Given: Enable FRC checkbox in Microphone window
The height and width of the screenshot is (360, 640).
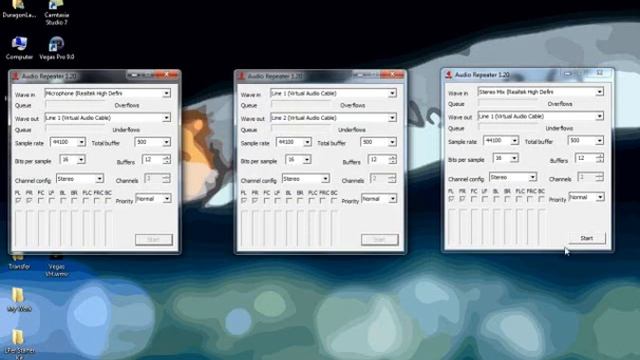Looking at the screenshot, I should click(97, 201).
